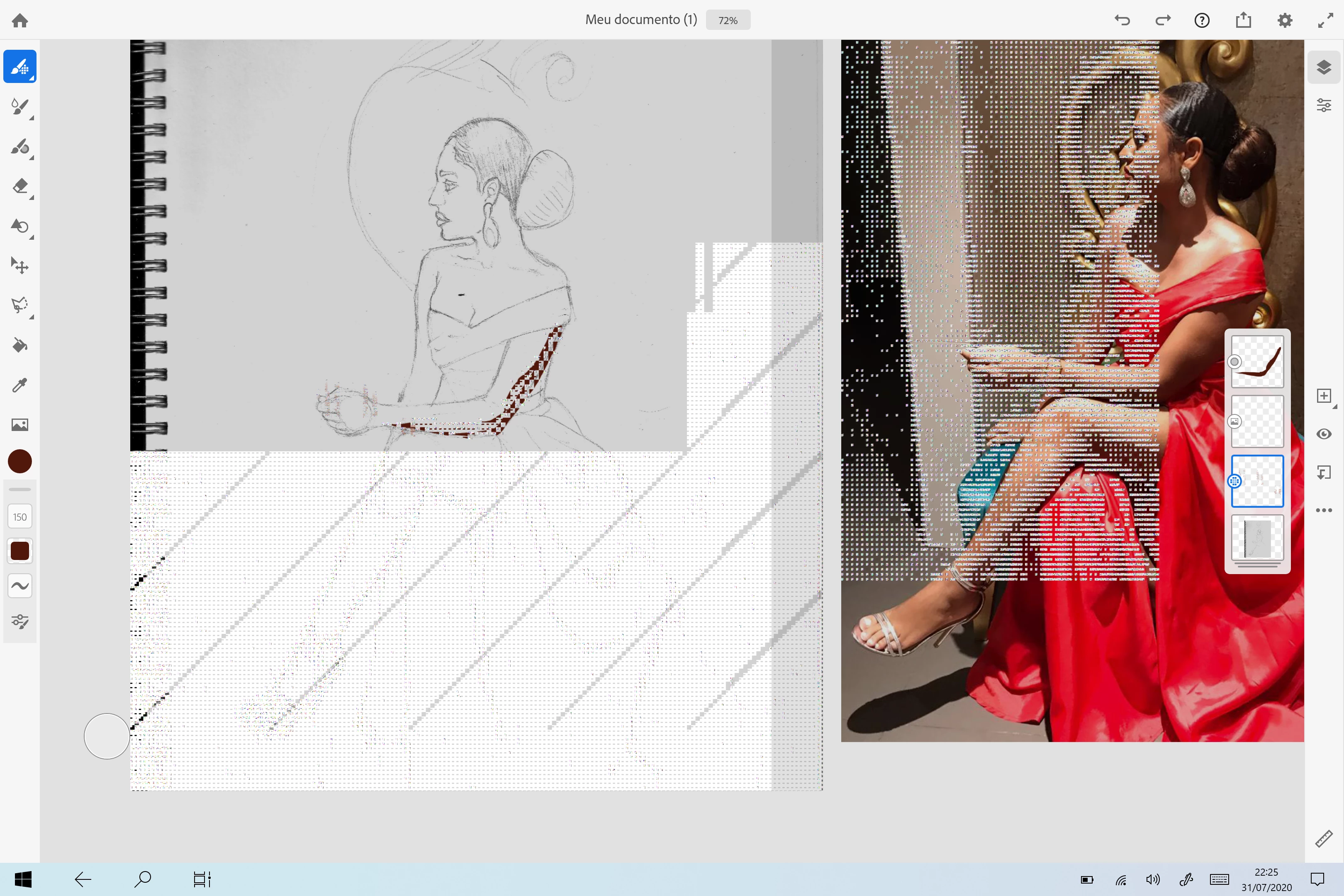Toggle layer visibility eye icon

click(x=1324, y=434)
